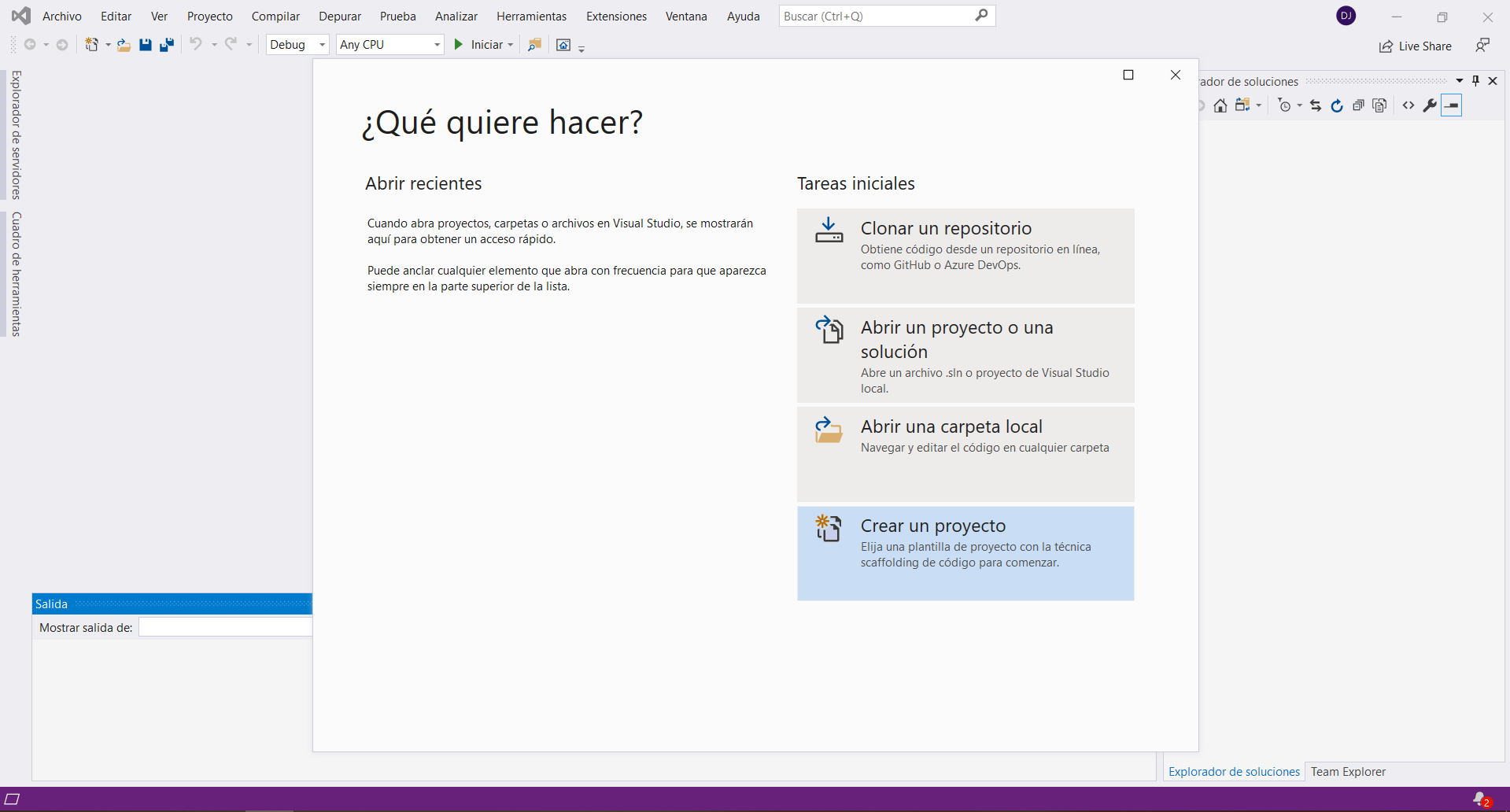
Task: Click the Buscar (Ctrl+Q) search box
Action: tap(876, 17)
